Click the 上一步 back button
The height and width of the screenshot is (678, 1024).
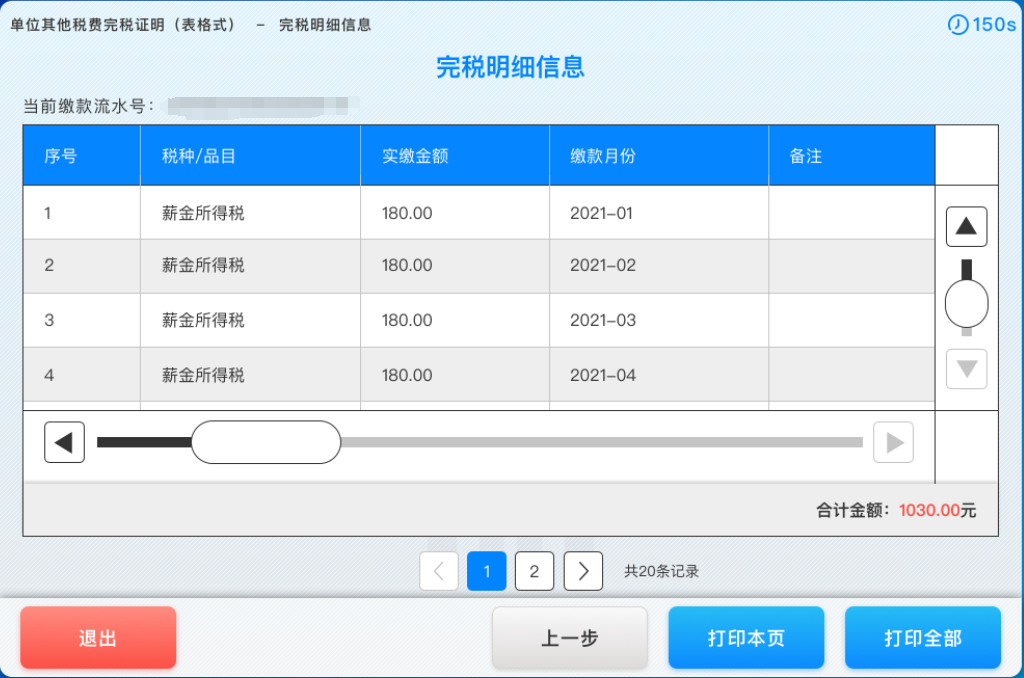click(569, 637)
